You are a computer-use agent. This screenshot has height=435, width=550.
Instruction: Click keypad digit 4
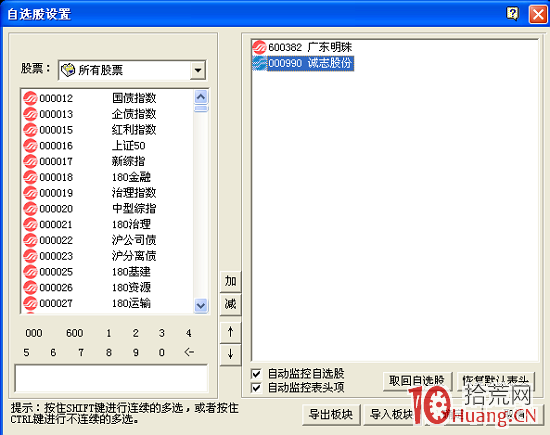click(189, 333)
